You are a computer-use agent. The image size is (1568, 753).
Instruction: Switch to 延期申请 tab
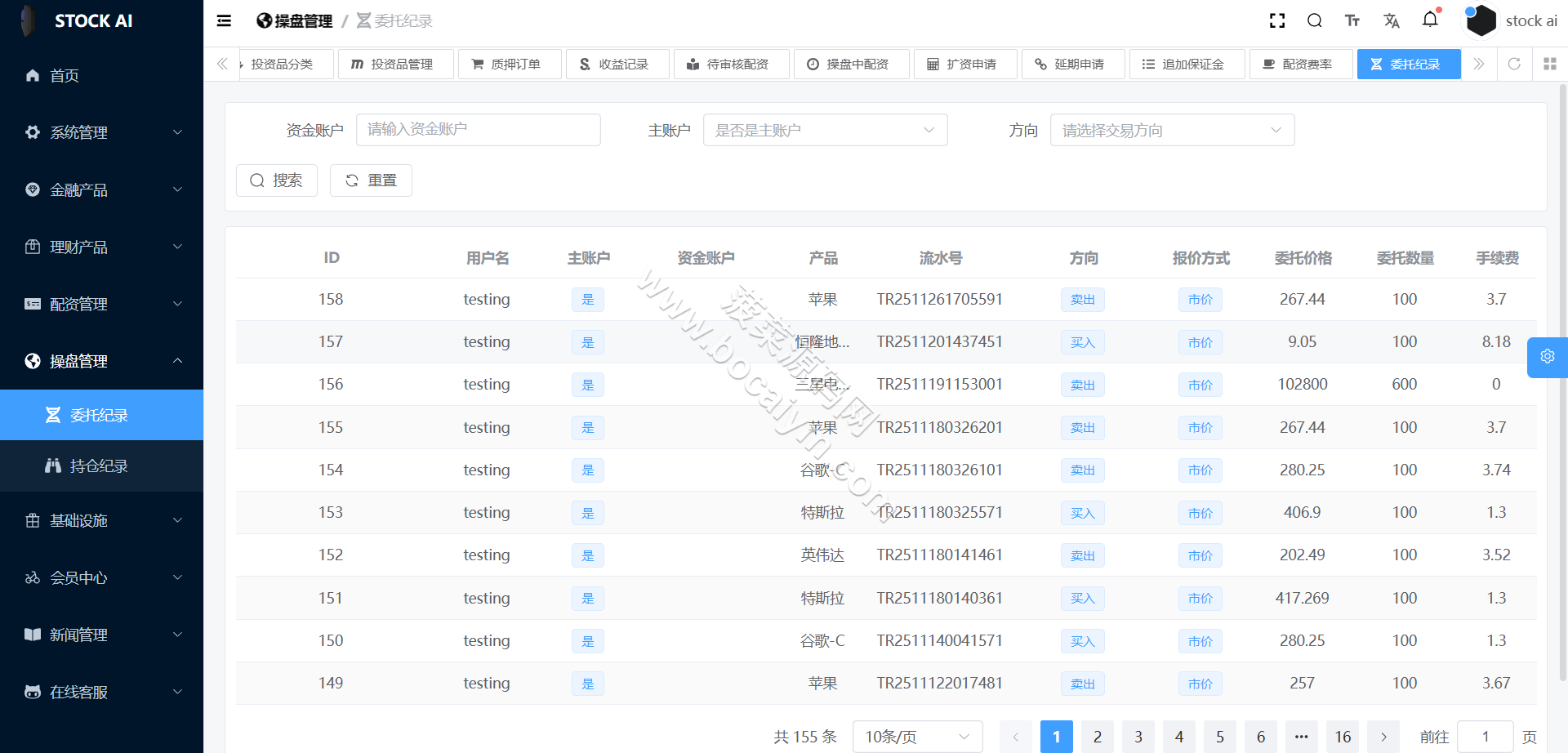1073,64
